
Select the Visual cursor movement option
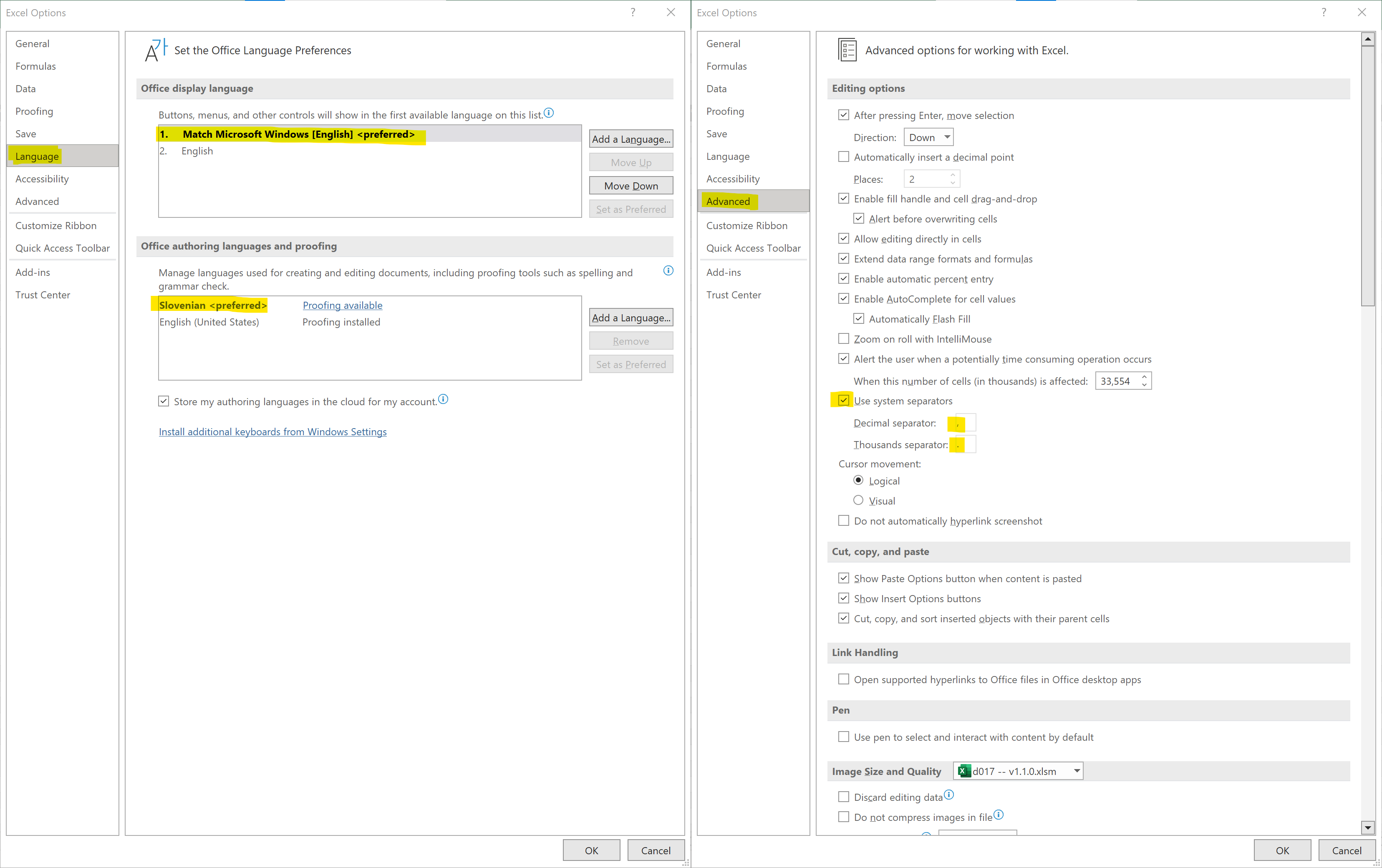858,501
